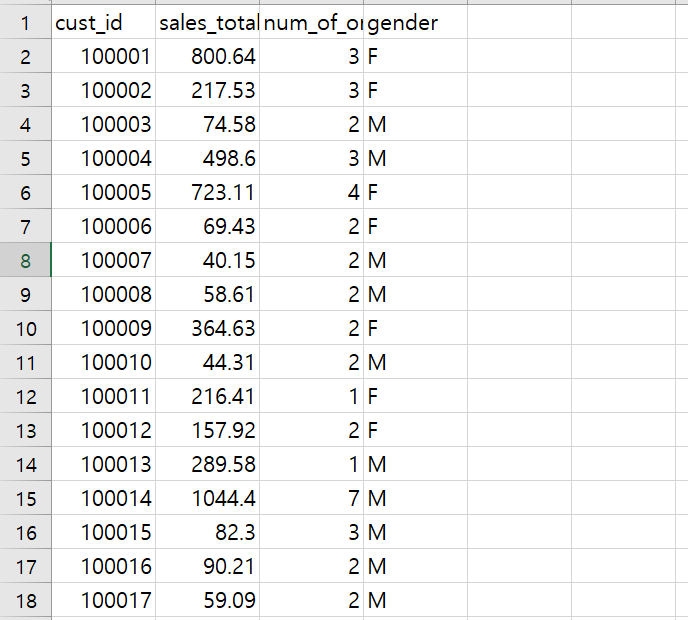Select row header 1
The image size is (688, 620).
(25, 22)
